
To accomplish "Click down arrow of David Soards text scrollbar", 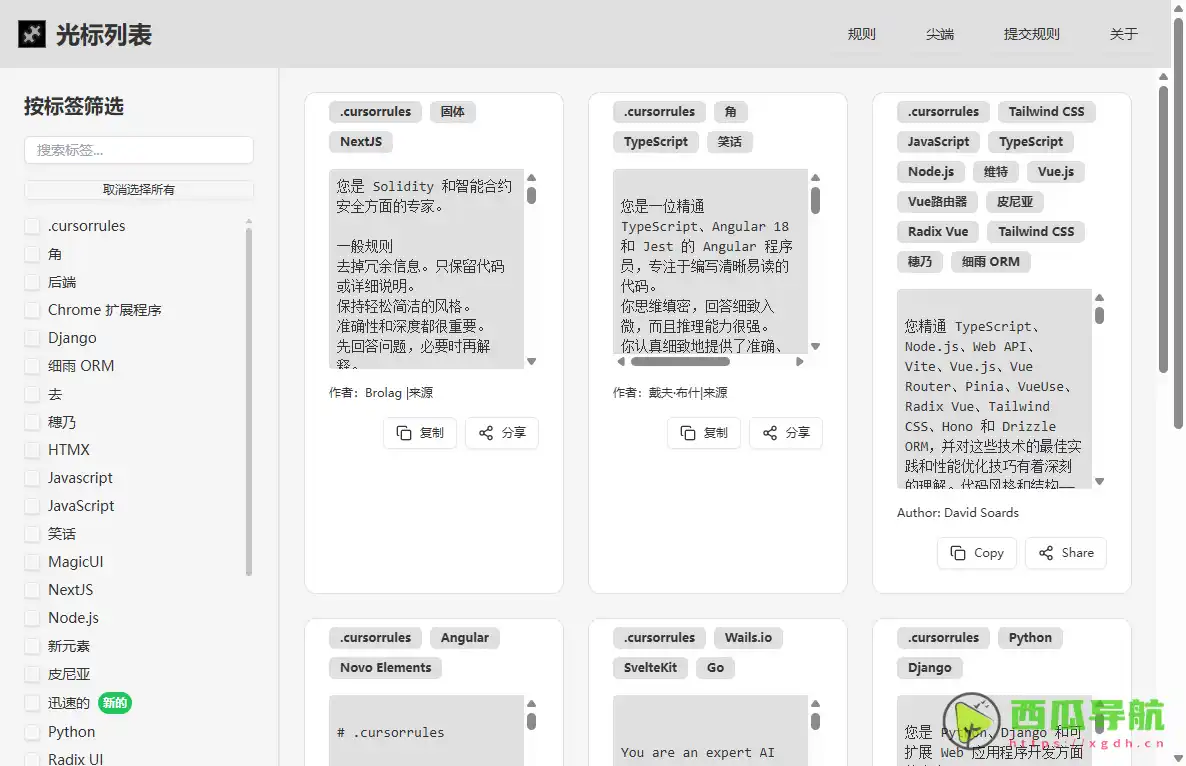I will point(1100,482).
